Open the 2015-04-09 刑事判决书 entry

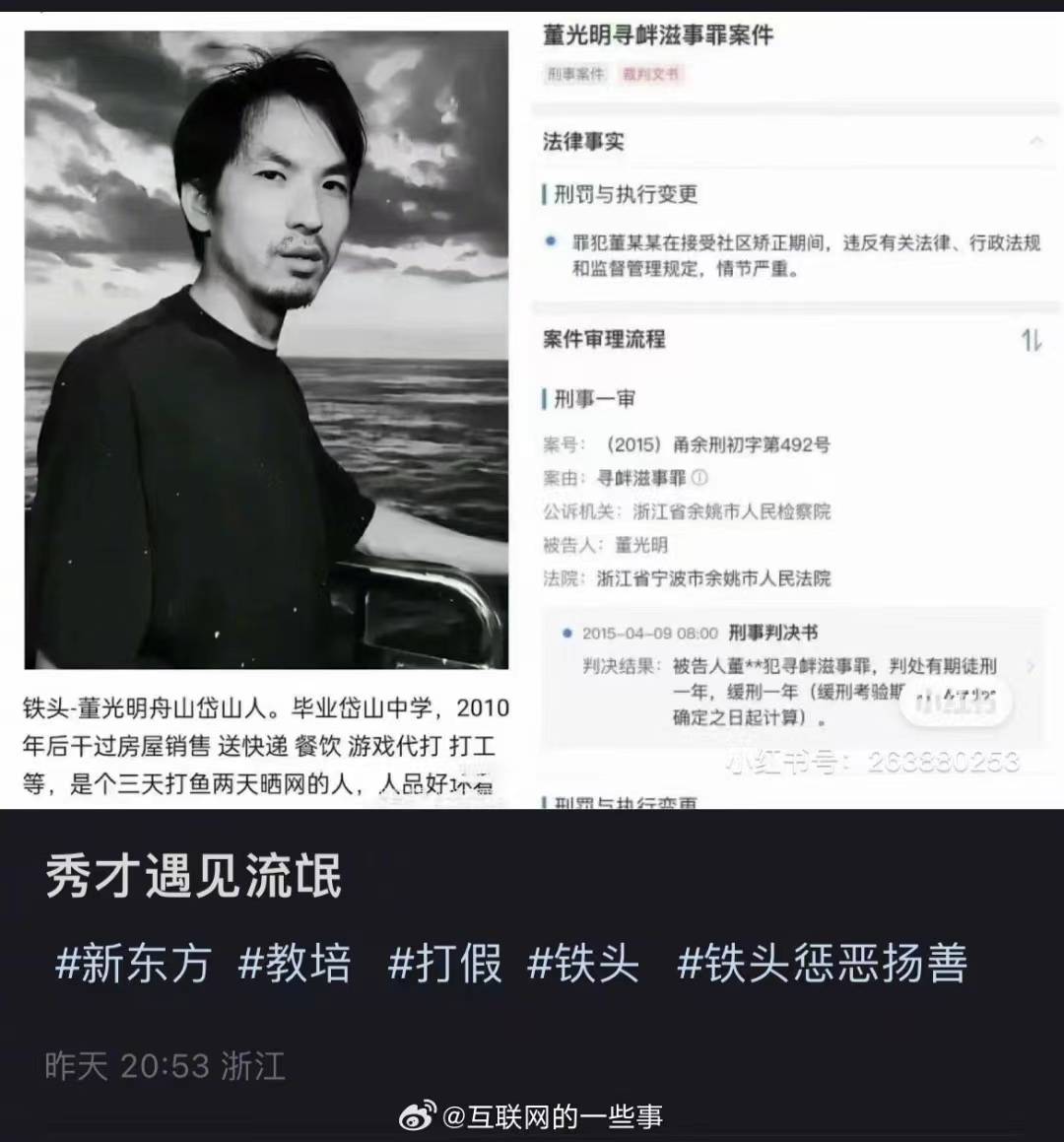792,674
